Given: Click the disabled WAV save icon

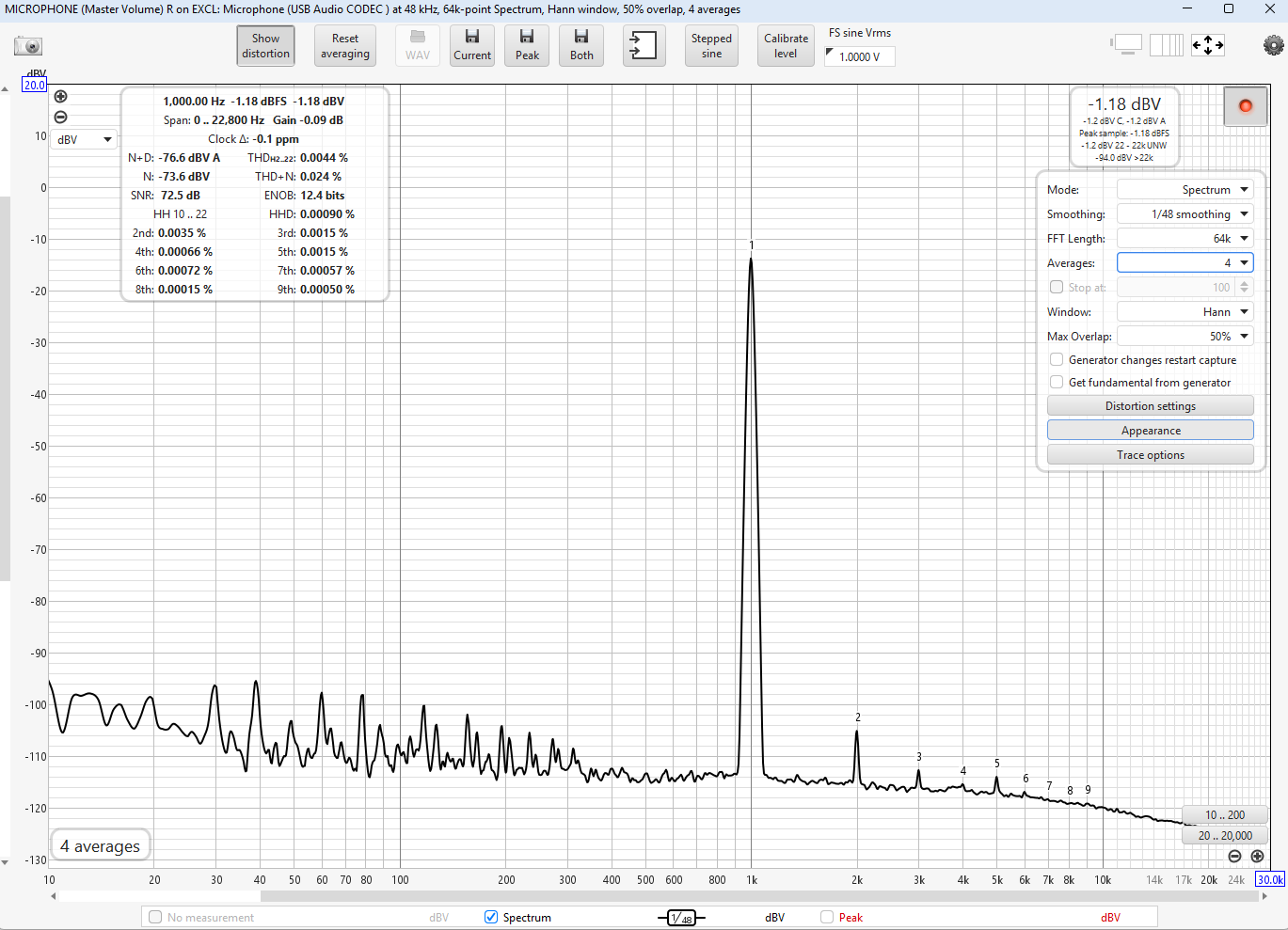Looking at the screenshot, I should (418, 45).
